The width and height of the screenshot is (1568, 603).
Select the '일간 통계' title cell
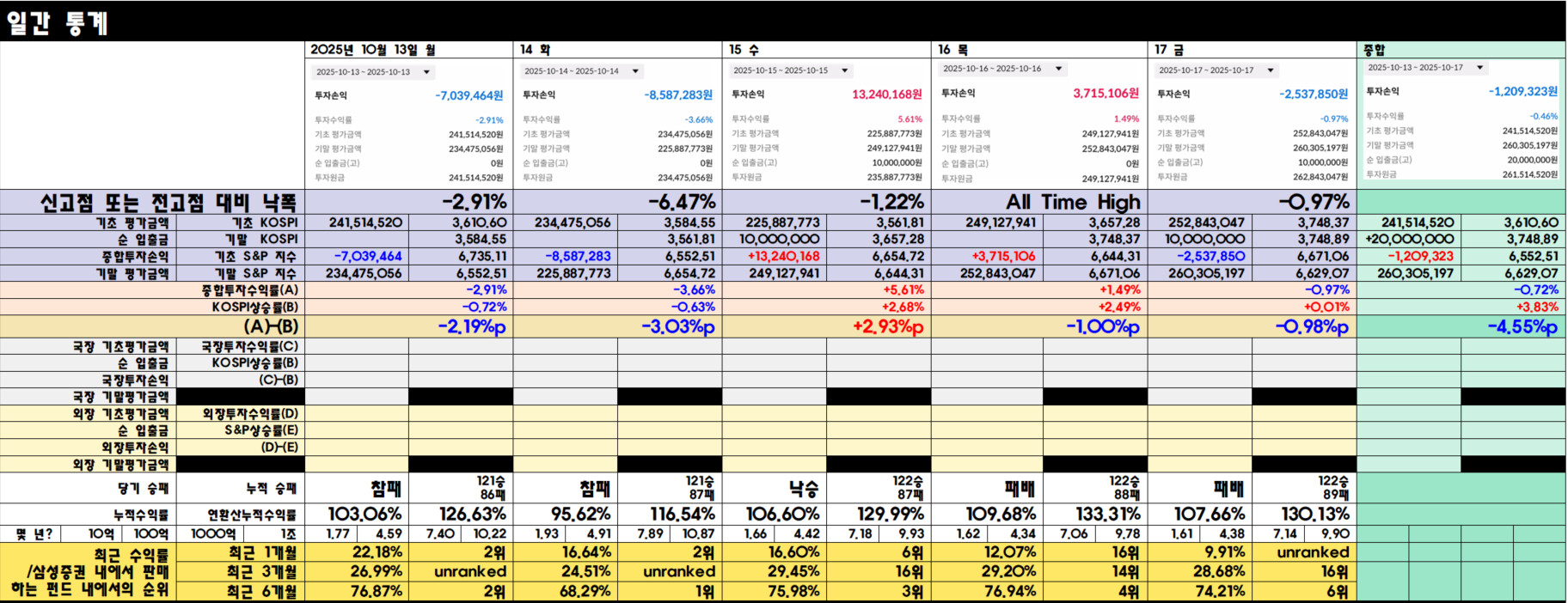click(57, 21)
